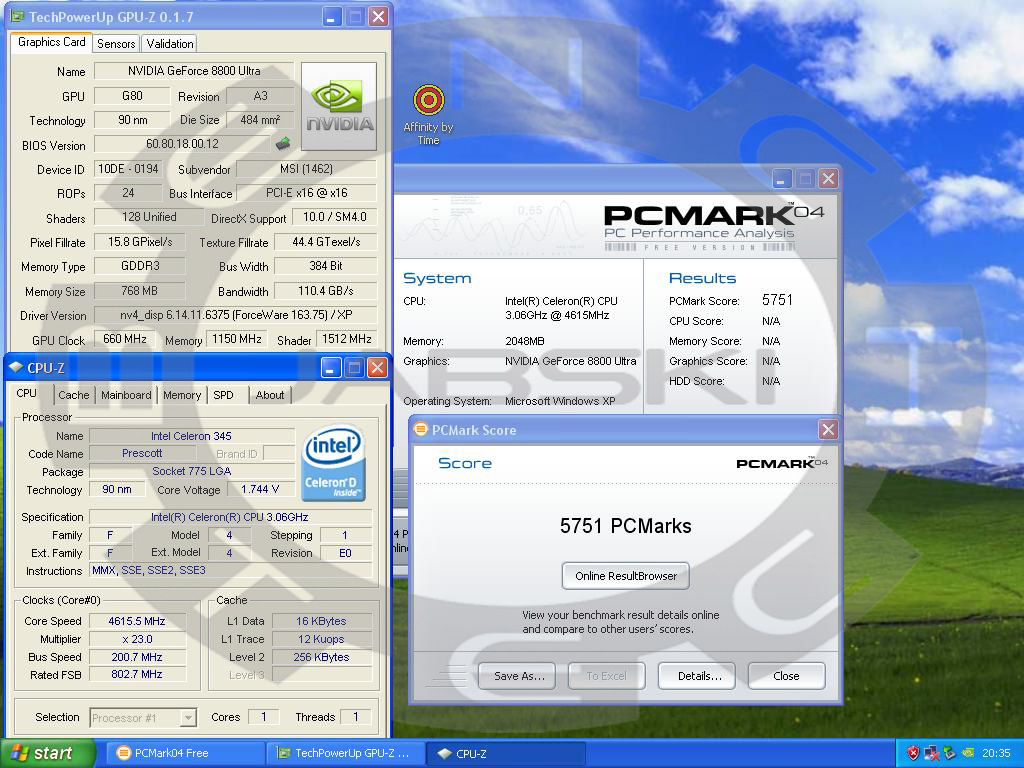The width and height of the screenshot is (1024, 768).
Task: Click the Details... button
Action: pyautogui.click(x=697, y=676)
